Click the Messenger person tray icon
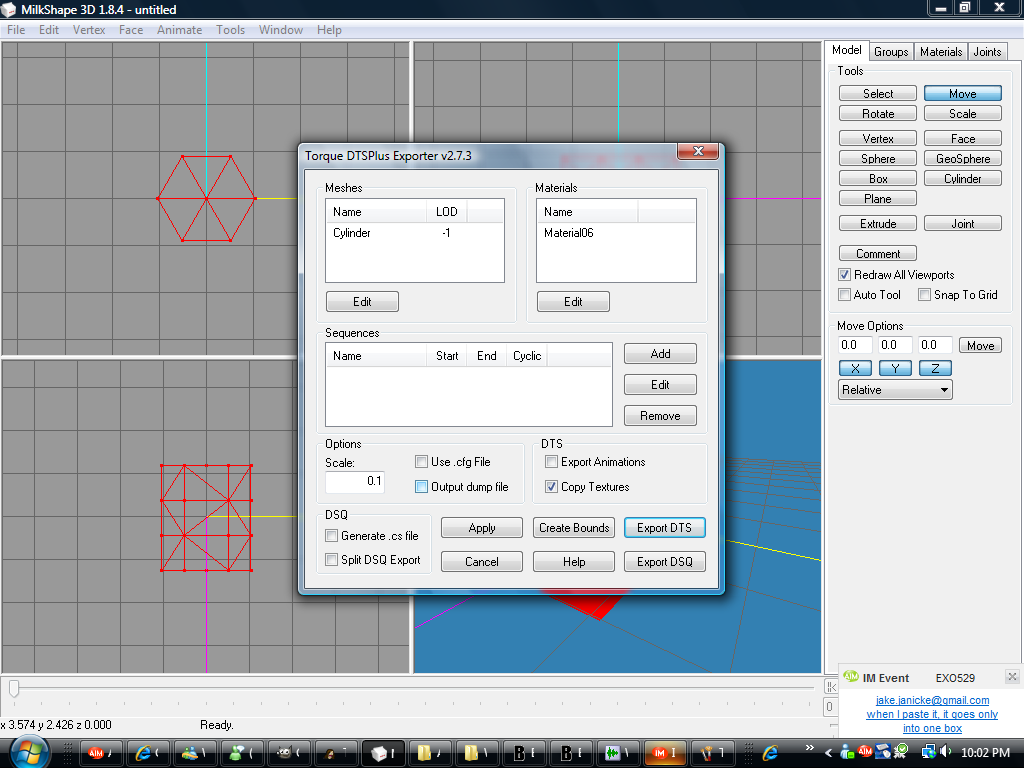Viewport: 1024px width, 768px height. click(x=846, y=752)
